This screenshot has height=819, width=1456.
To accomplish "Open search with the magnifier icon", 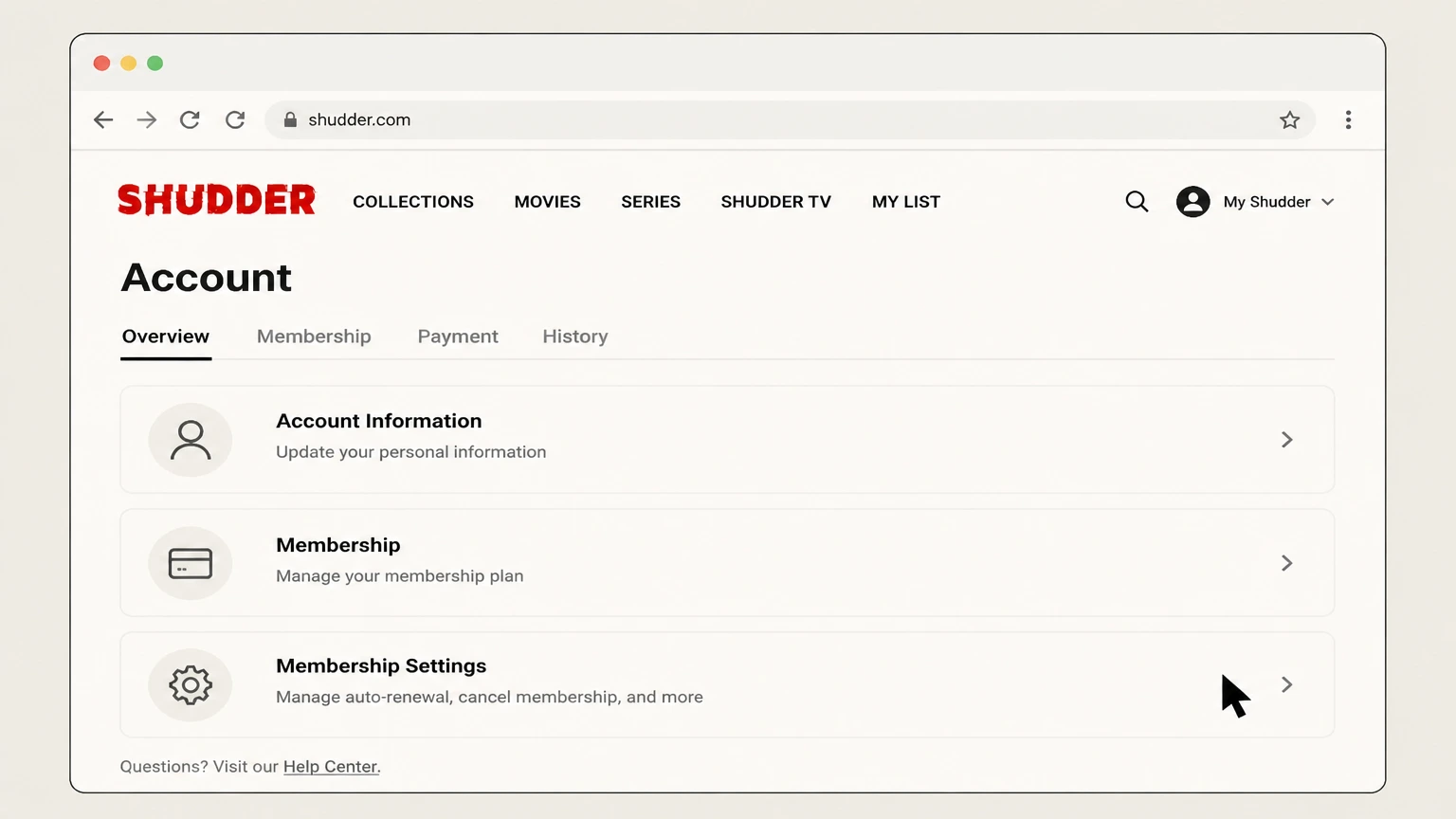I will pos(1137,202).
